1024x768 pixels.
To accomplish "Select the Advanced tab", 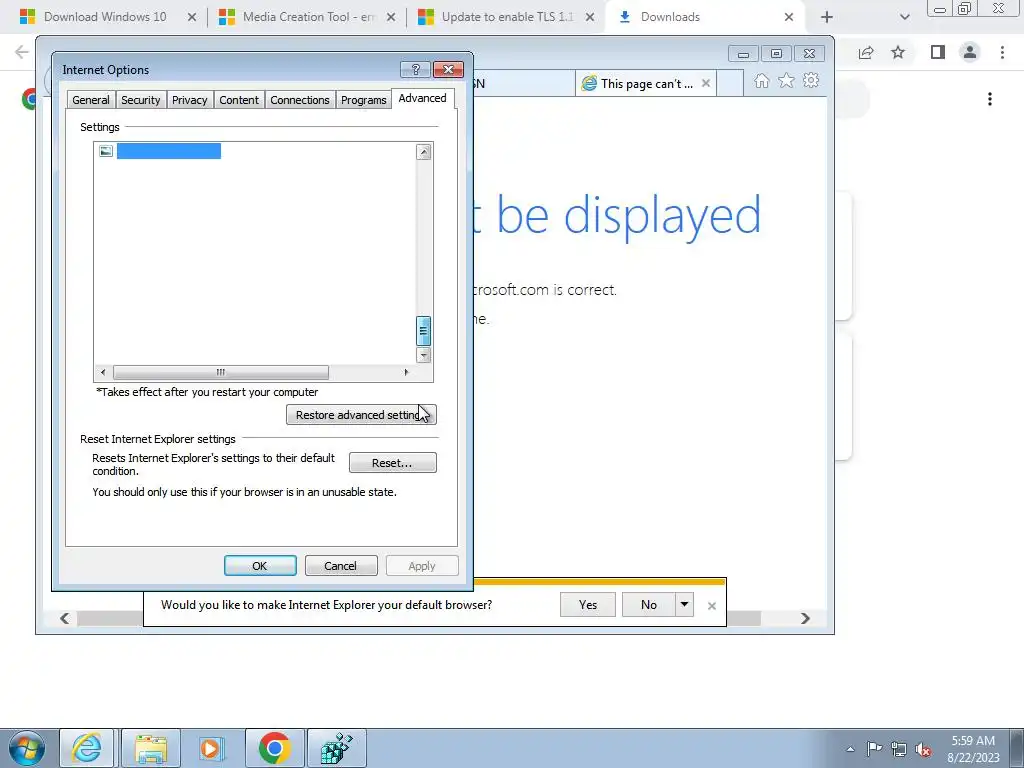I will (x=423, y=98).
